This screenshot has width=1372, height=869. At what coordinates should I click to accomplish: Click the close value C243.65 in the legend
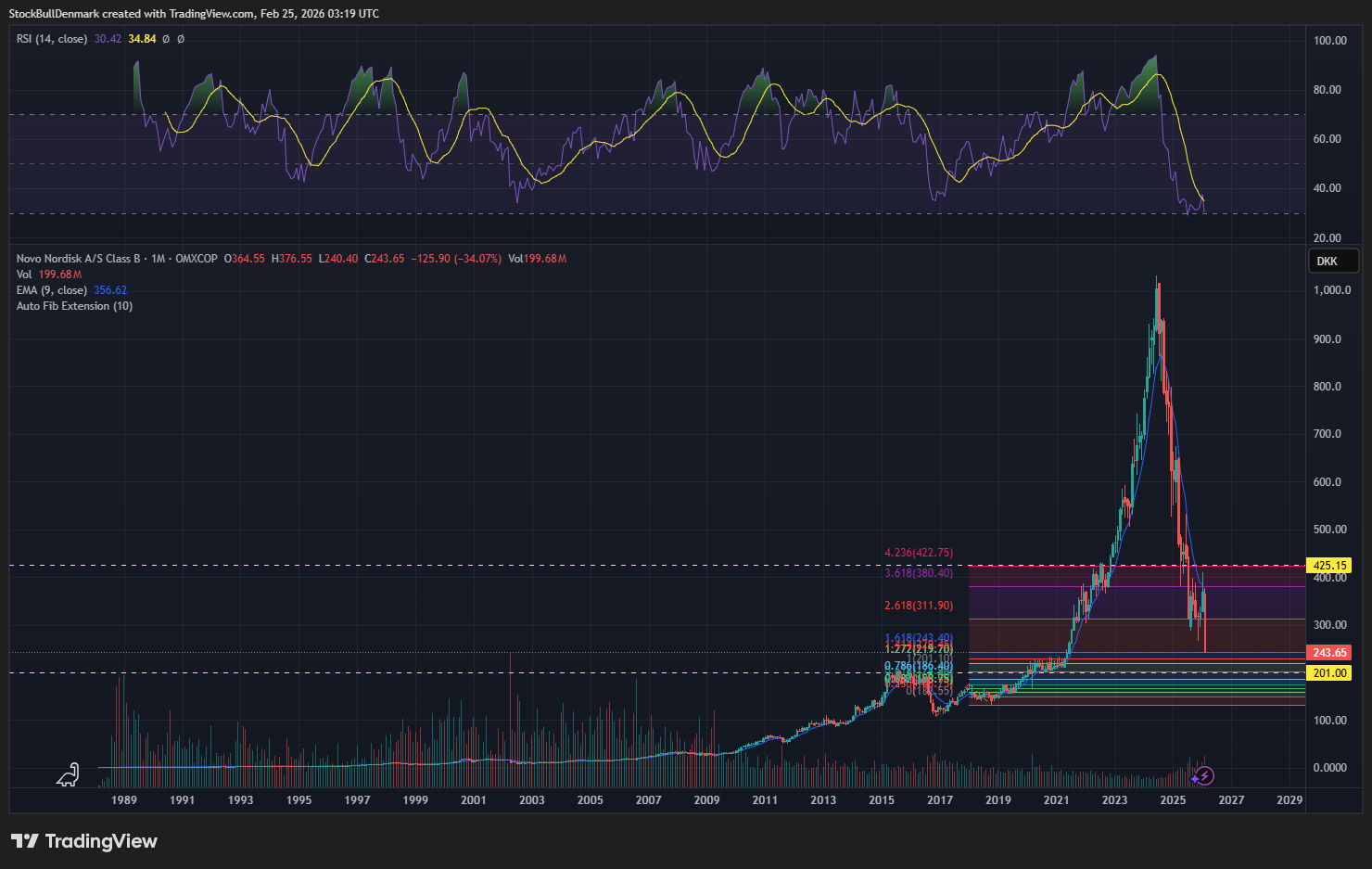(385, 259)
